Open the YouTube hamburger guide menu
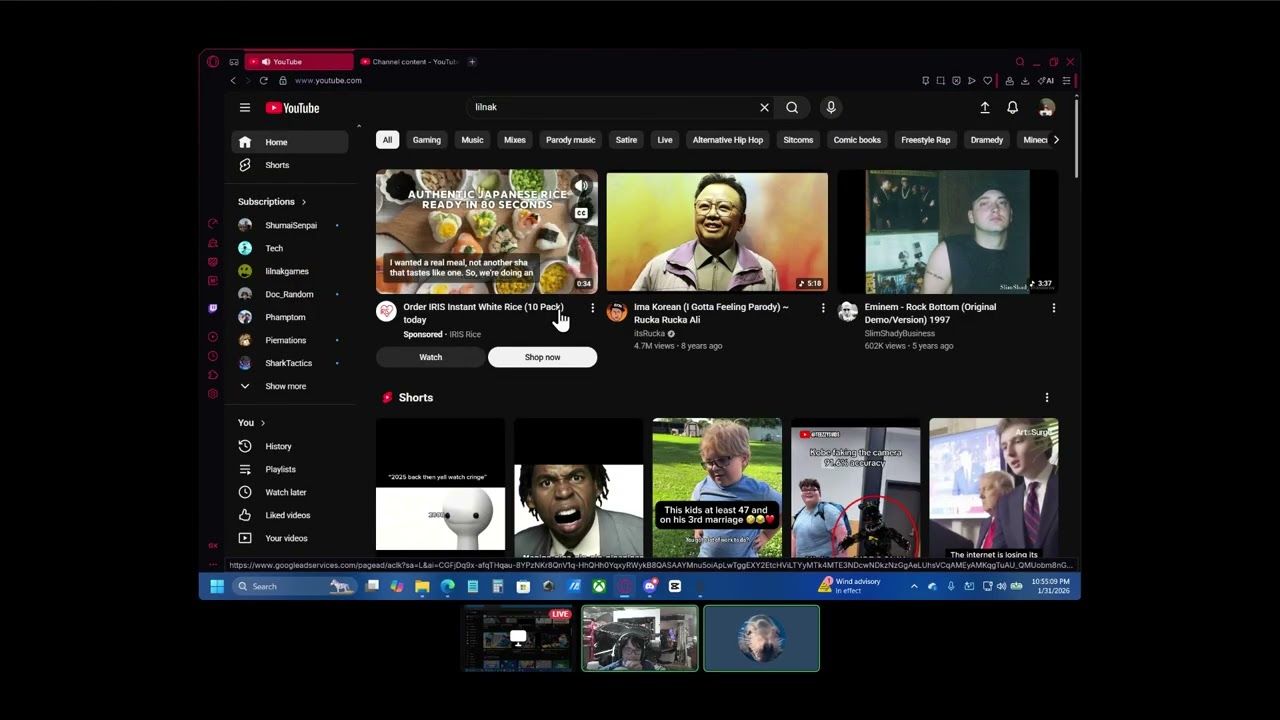 [244, 108]
